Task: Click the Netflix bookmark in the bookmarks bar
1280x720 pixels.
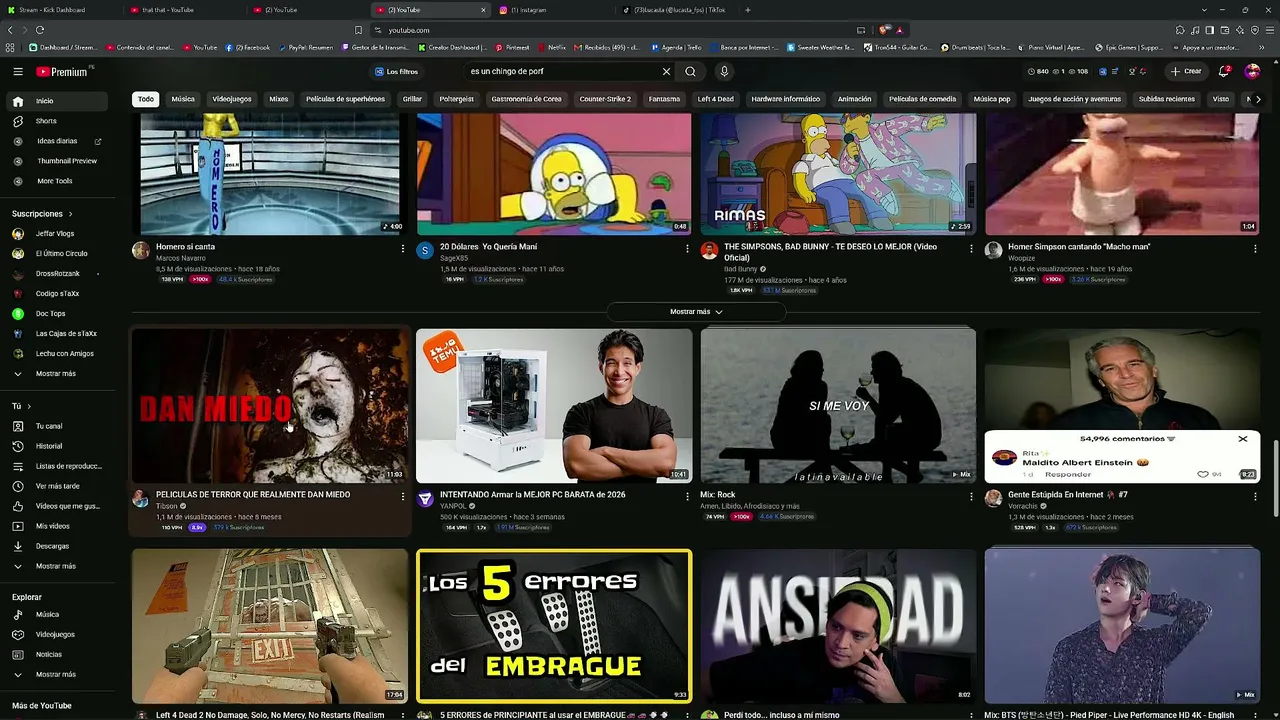Action: (x=552, y=47)
